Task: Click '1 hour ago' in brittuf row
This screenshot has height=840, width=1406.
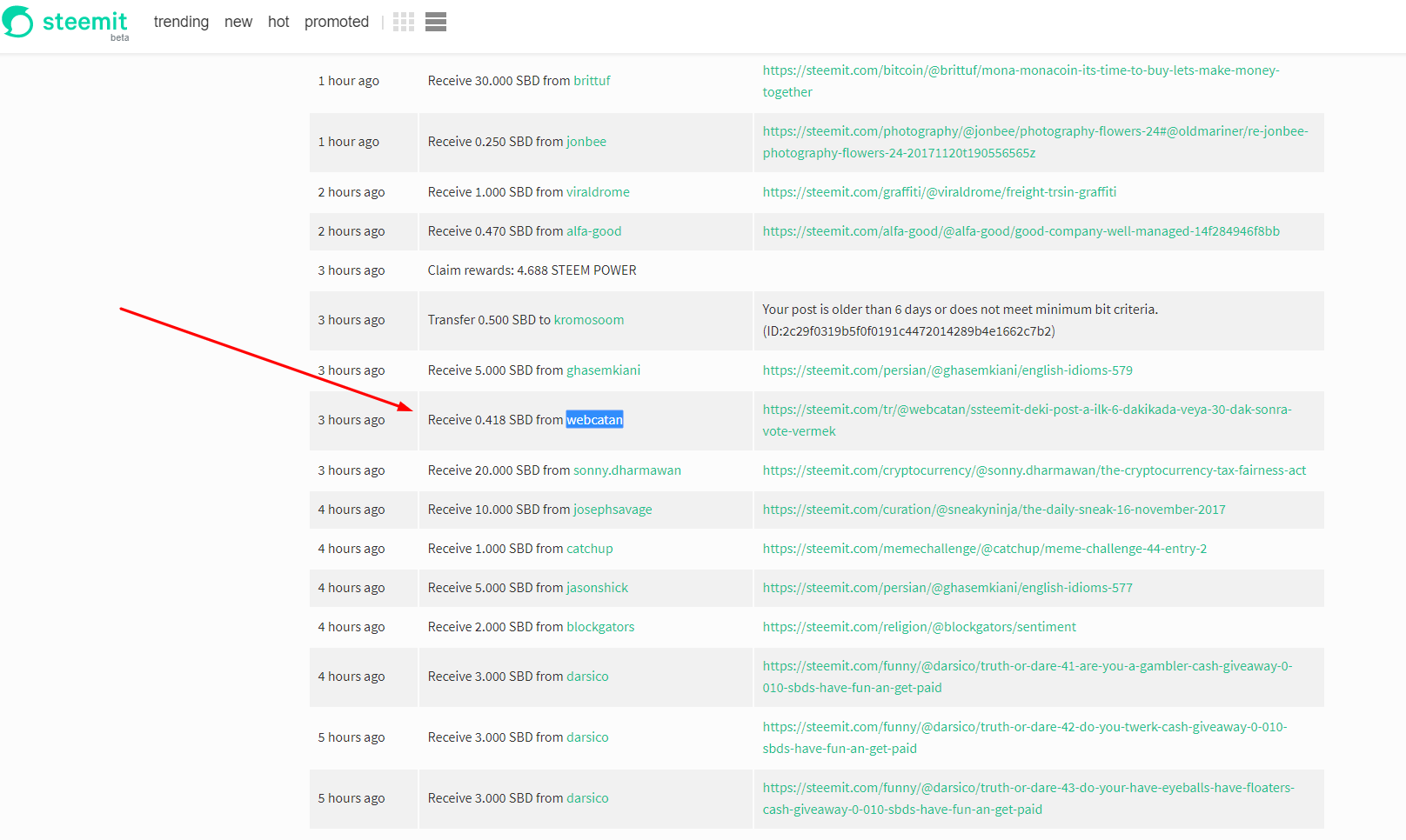Action: point(348,81)
